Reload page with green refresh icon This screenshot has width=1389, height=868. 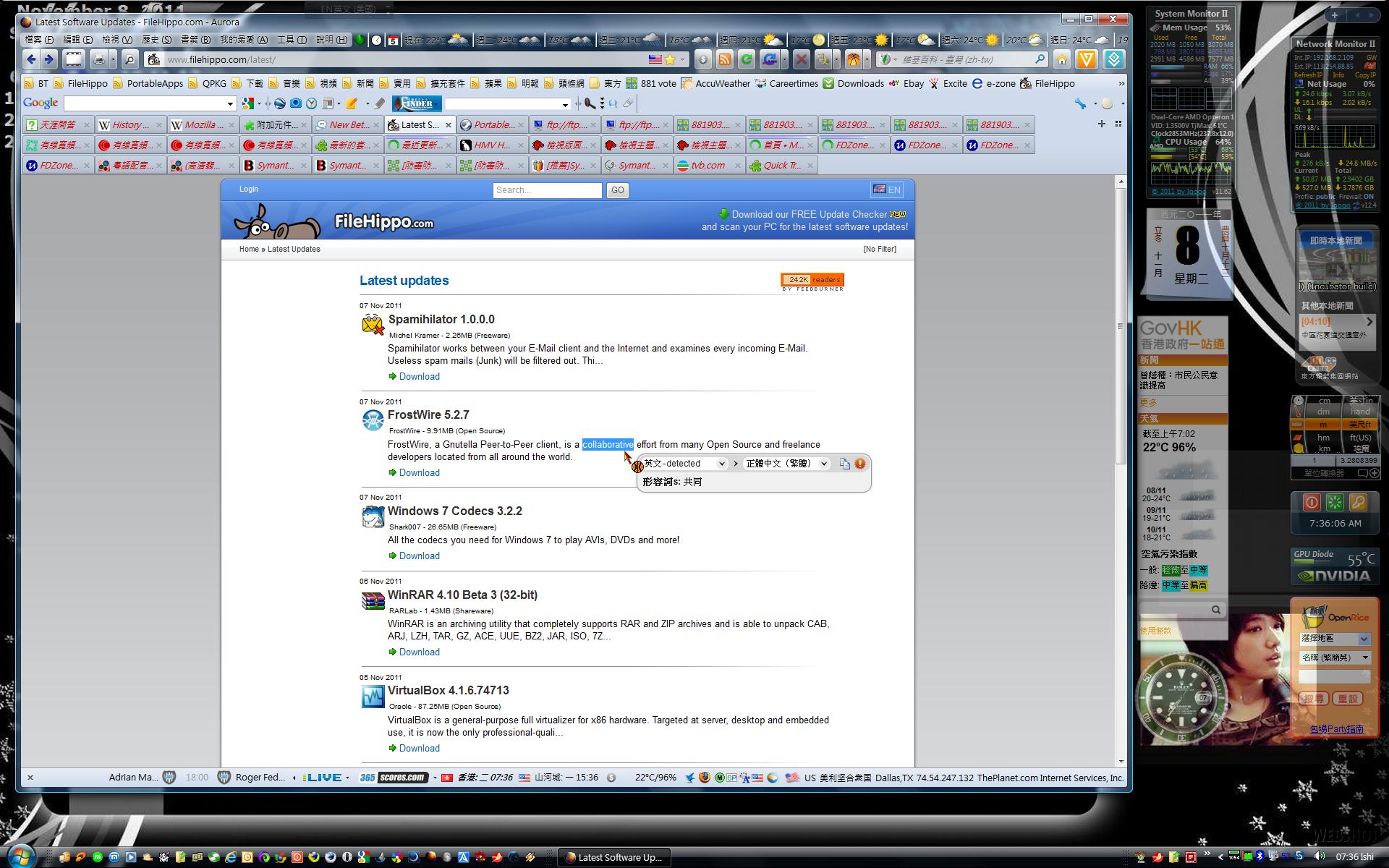(x=747, y=59)
